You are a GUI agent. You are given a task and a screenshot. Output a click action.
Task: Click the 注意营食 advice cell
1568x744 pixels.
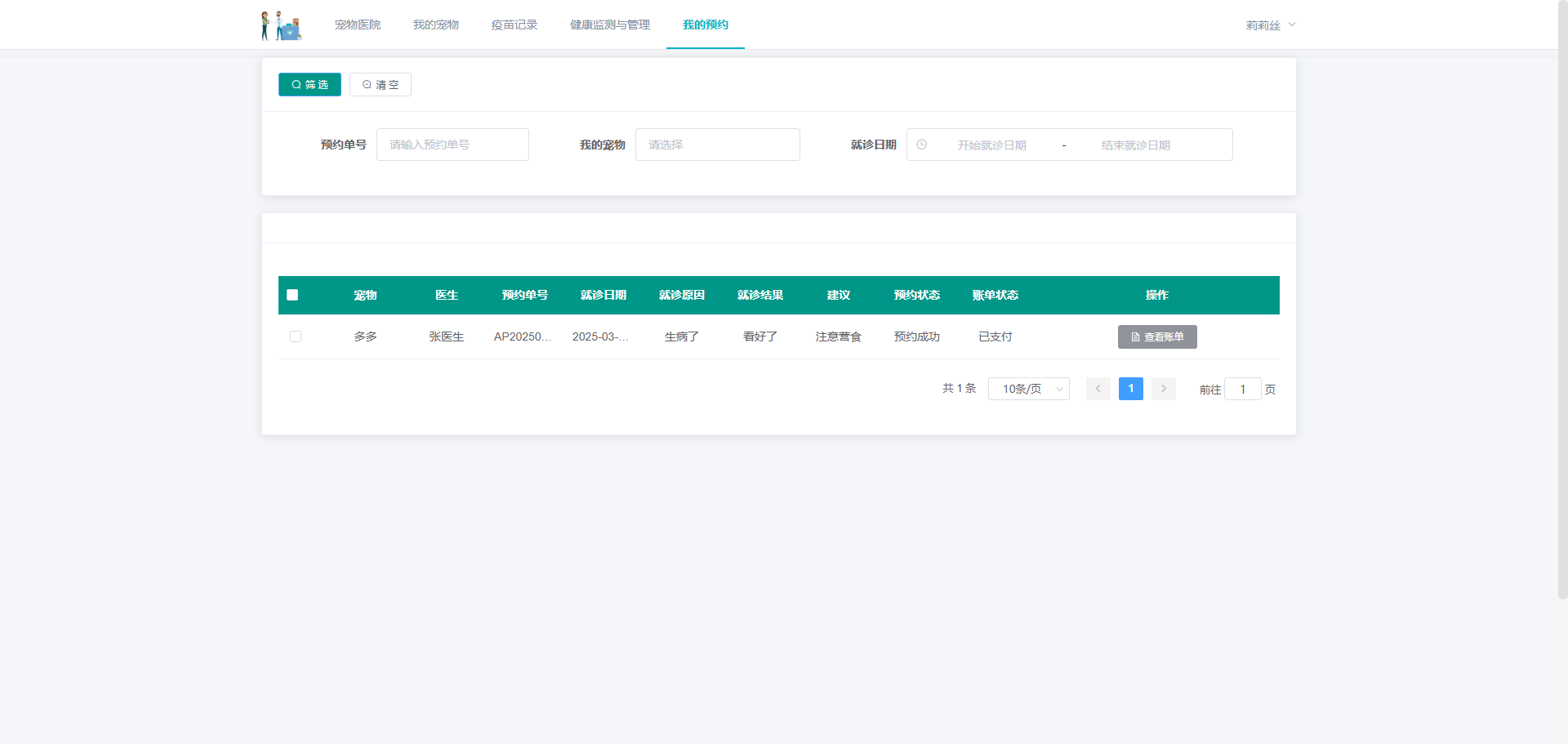(x=839, y=336)
